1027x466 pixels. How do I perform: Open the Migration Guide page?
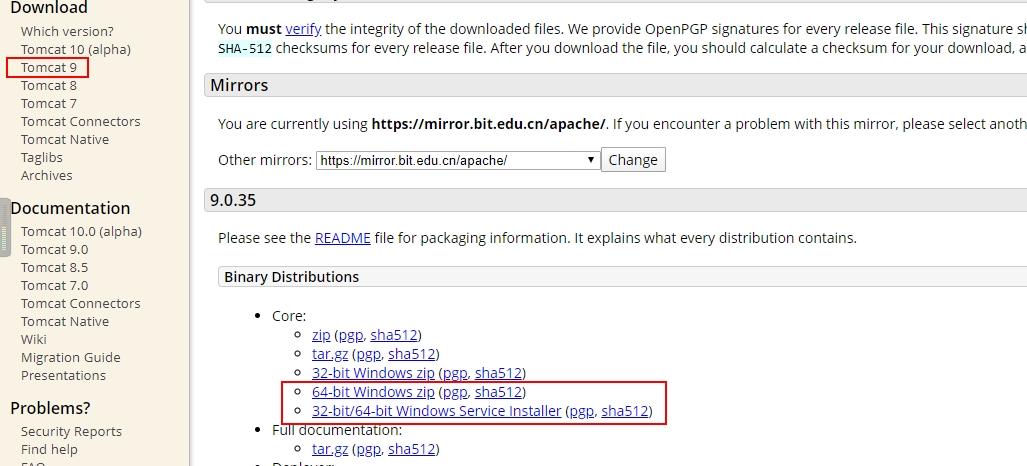tap(70, 357)
